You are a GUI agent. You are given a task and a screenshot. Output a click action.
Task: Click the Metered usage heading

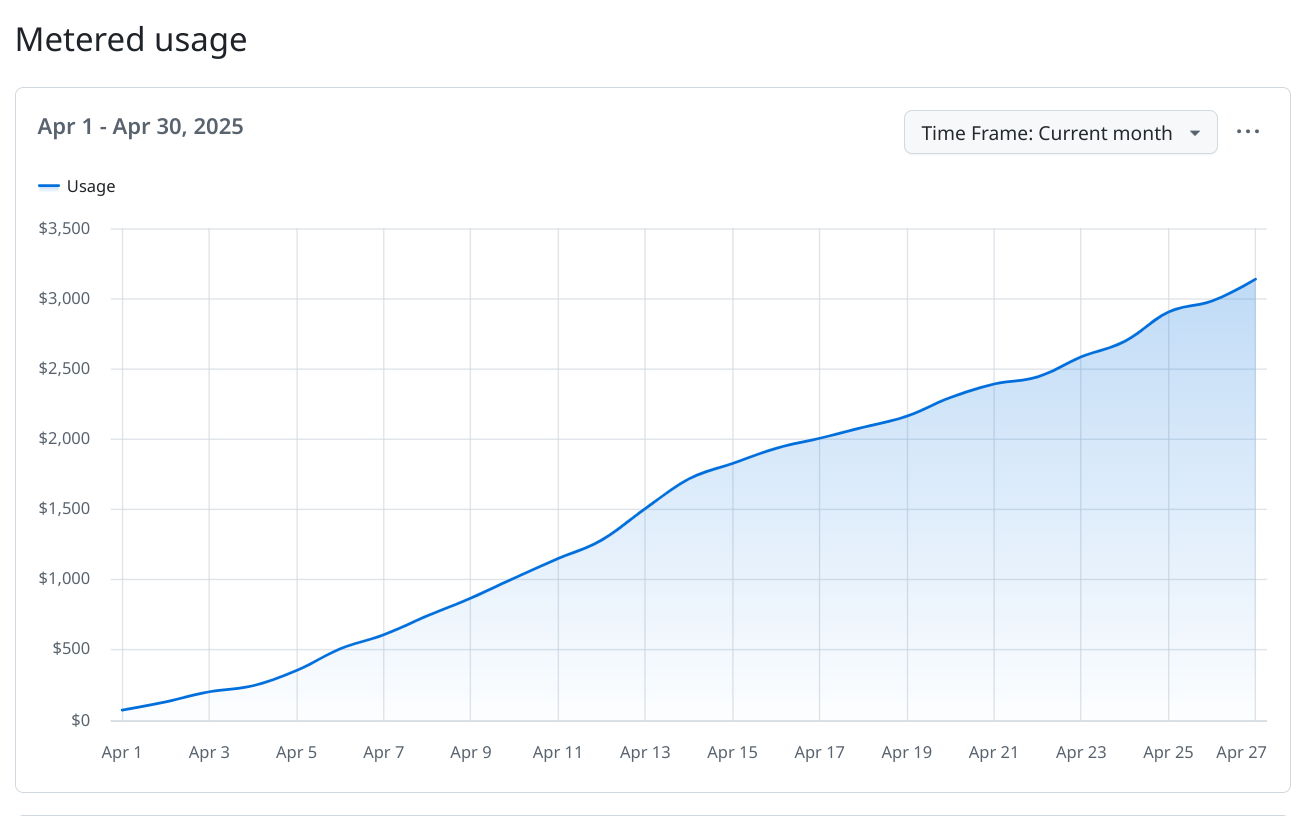click(131, 40)
